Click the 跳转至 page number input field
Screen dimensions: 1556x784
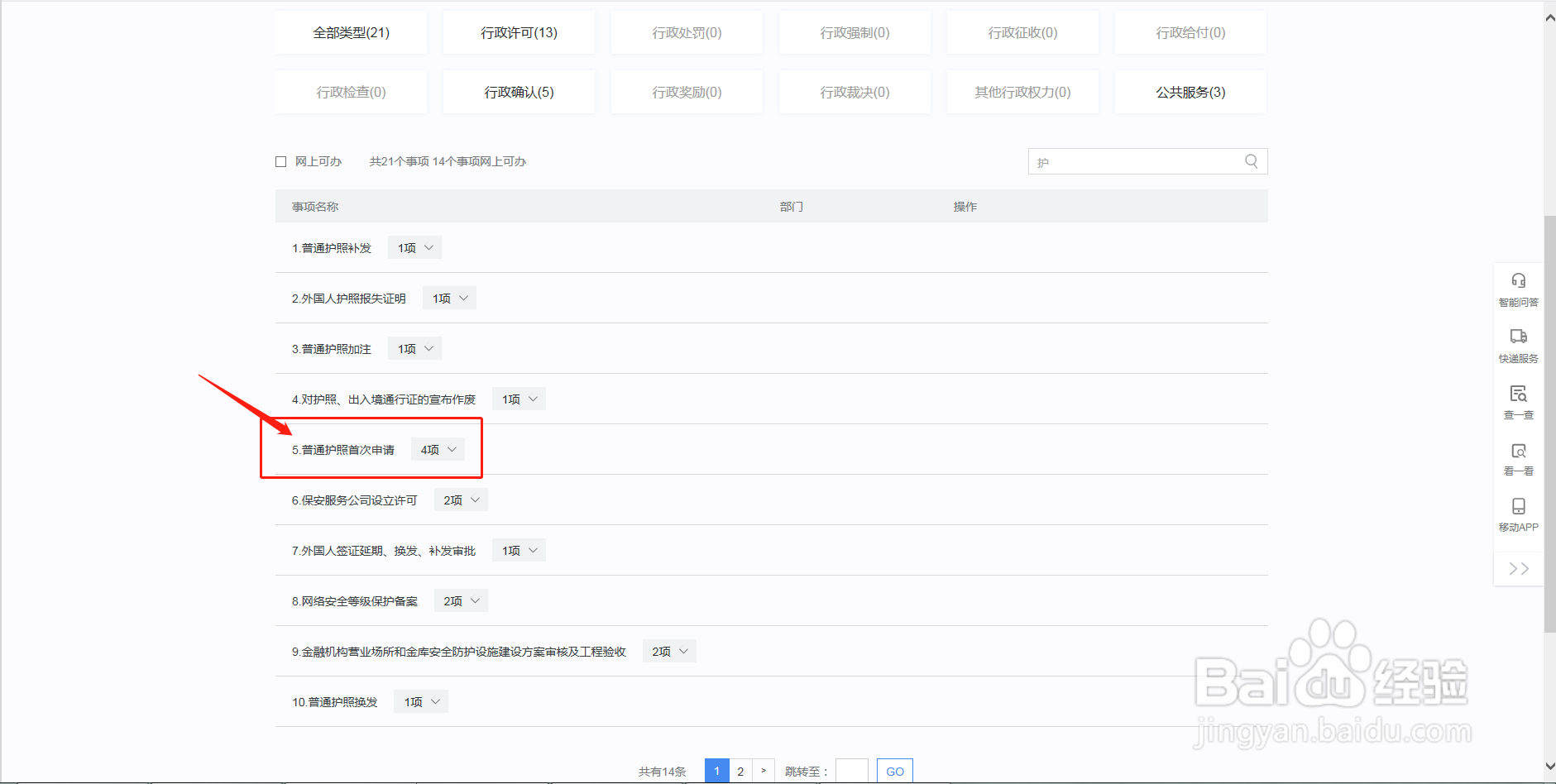click(x=852, y=770)
